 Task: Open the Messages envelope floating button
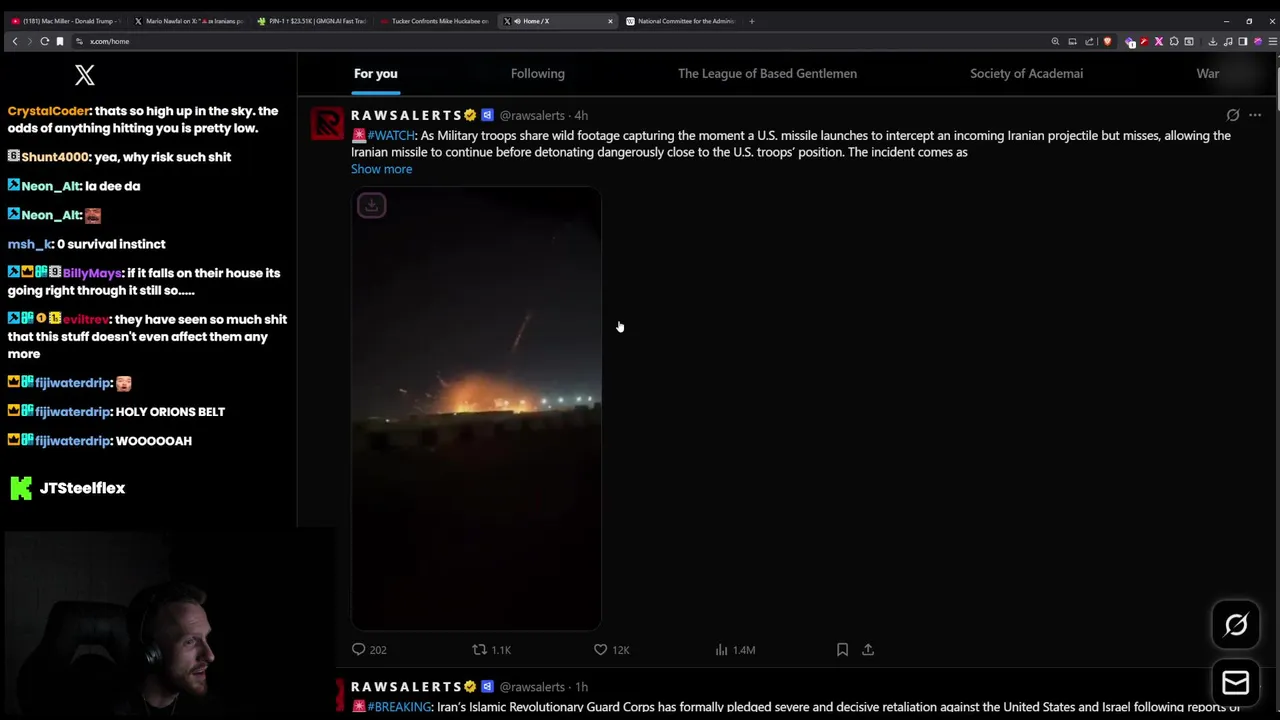coord(1236,682)
